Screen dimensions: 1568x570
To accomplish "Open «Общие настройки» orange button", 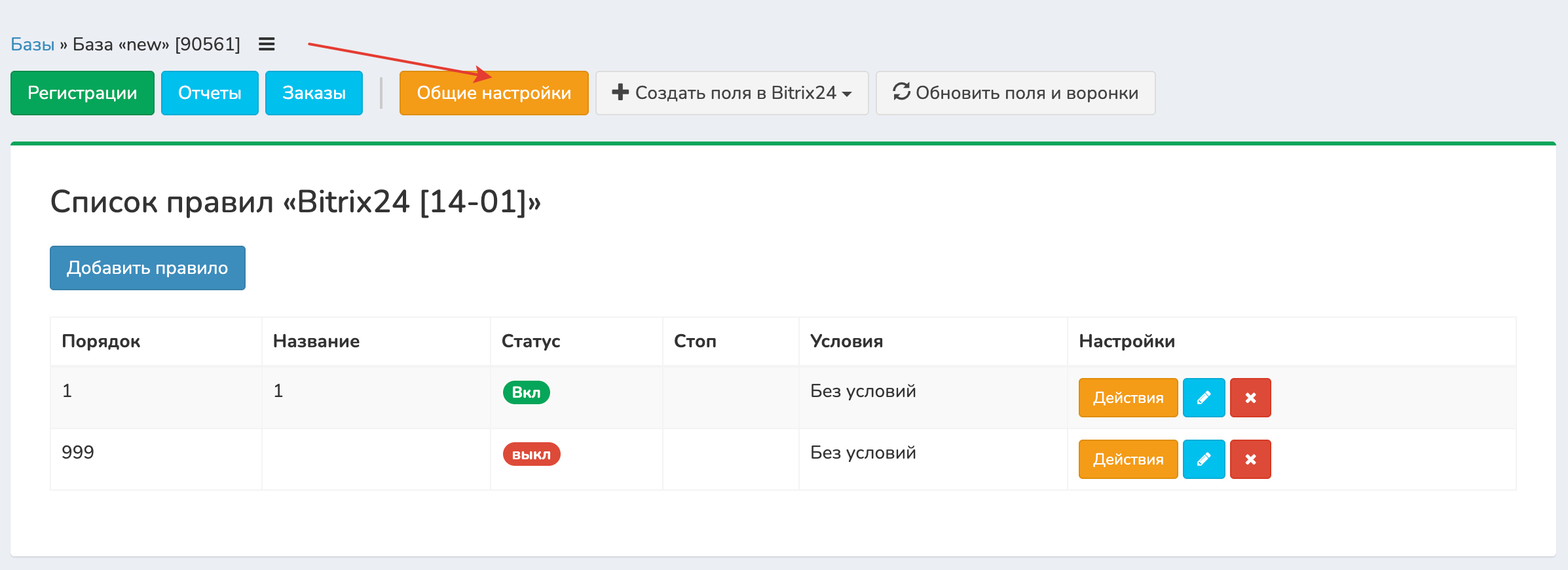I will click(x=494, y=93).
